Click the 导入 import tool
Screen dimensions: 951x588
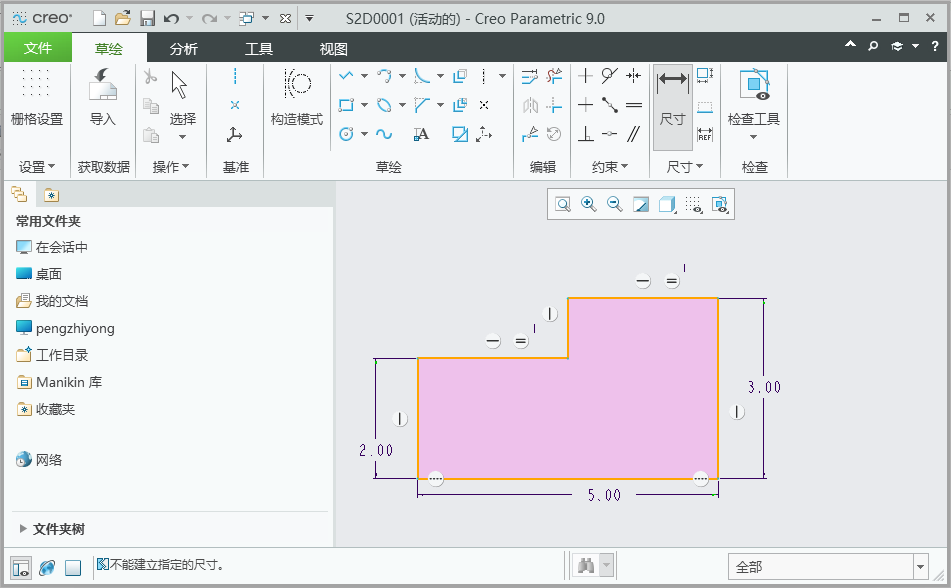(x=102, y=97)
